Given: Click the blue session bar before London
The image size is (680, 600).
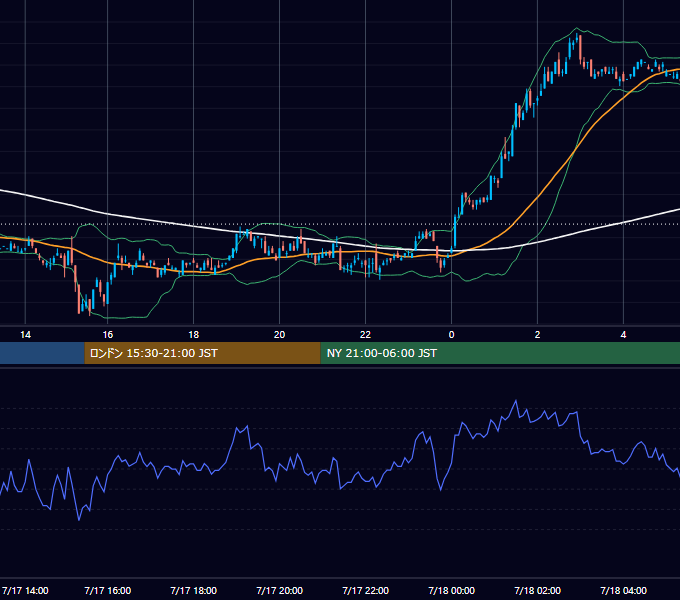Looking at the screenshot, I should [42, 353].
